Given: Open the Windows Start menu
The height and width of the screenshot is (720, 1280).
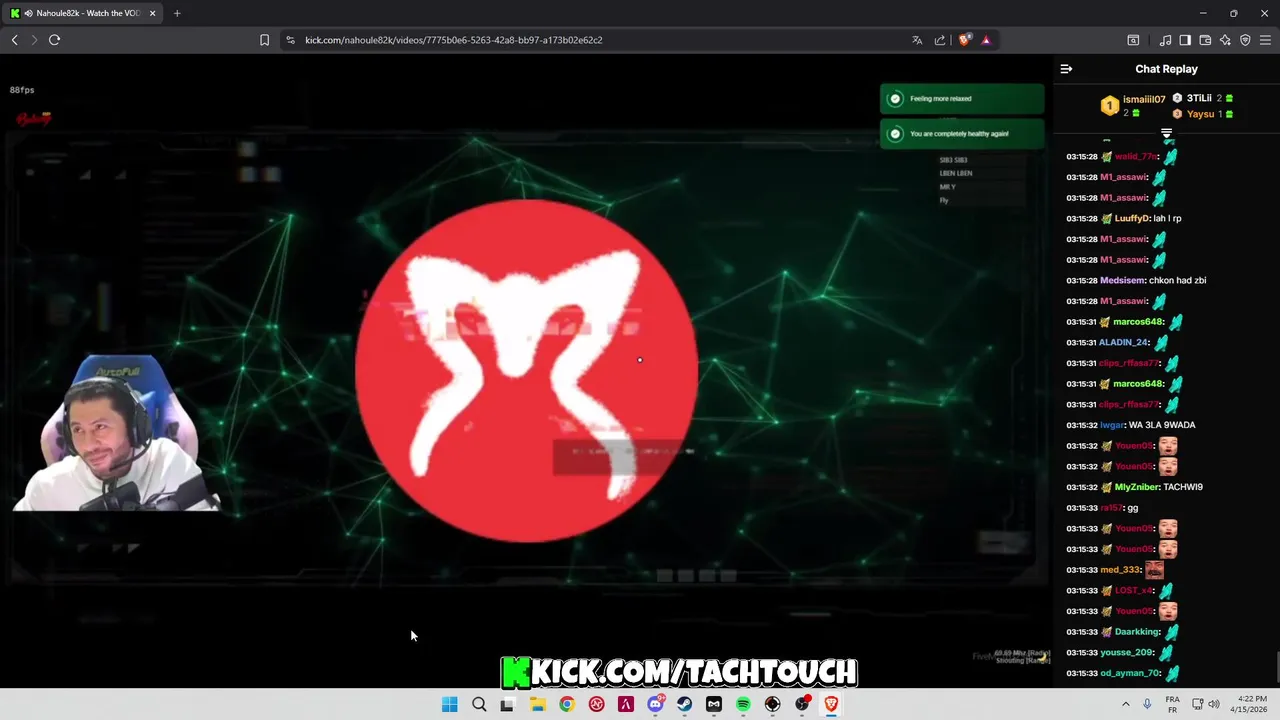Looking at the screenshot, I should coord(449,704).
